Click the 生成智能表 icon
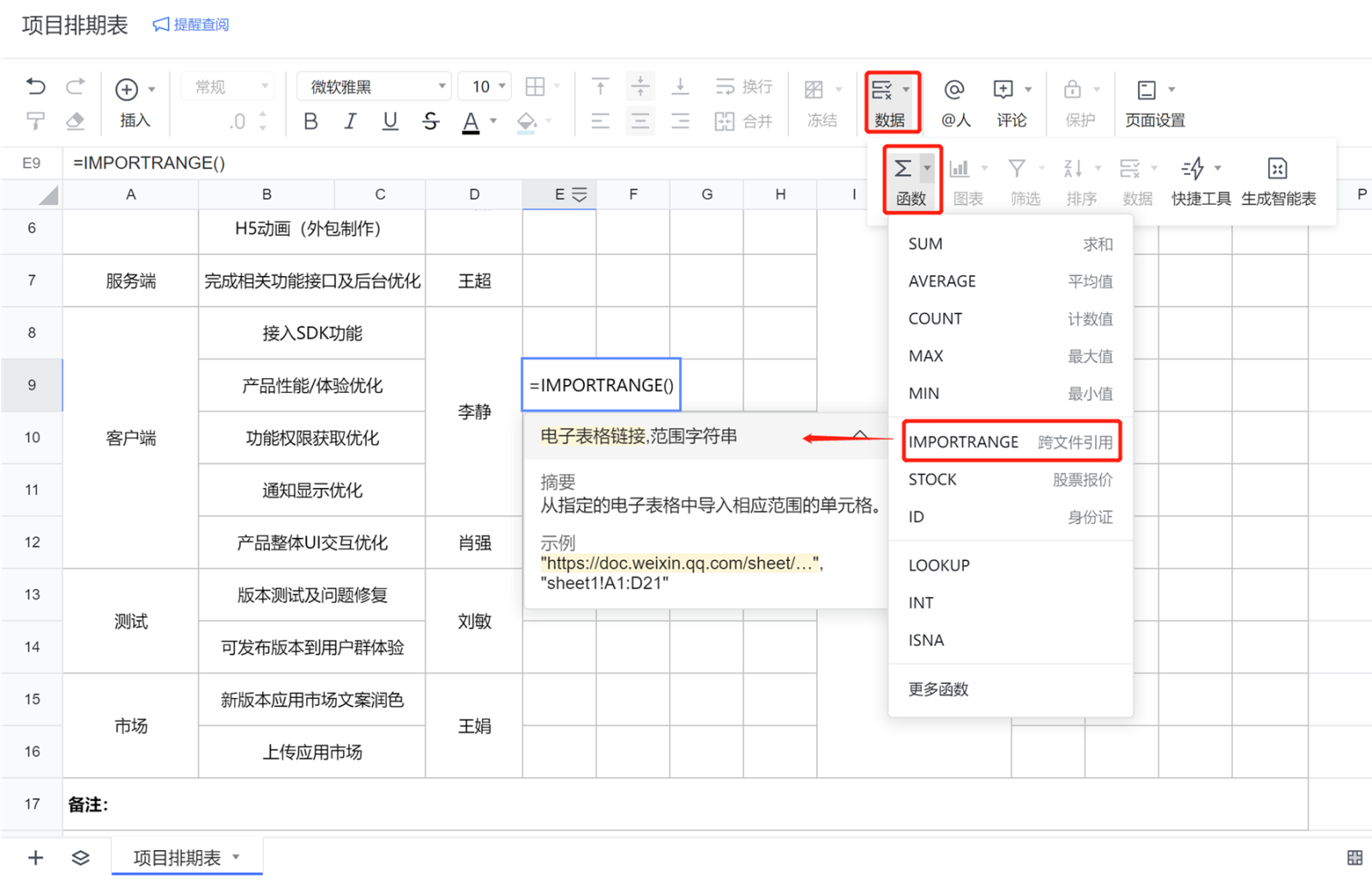 pyautogui.click(x=1277, y=168)
